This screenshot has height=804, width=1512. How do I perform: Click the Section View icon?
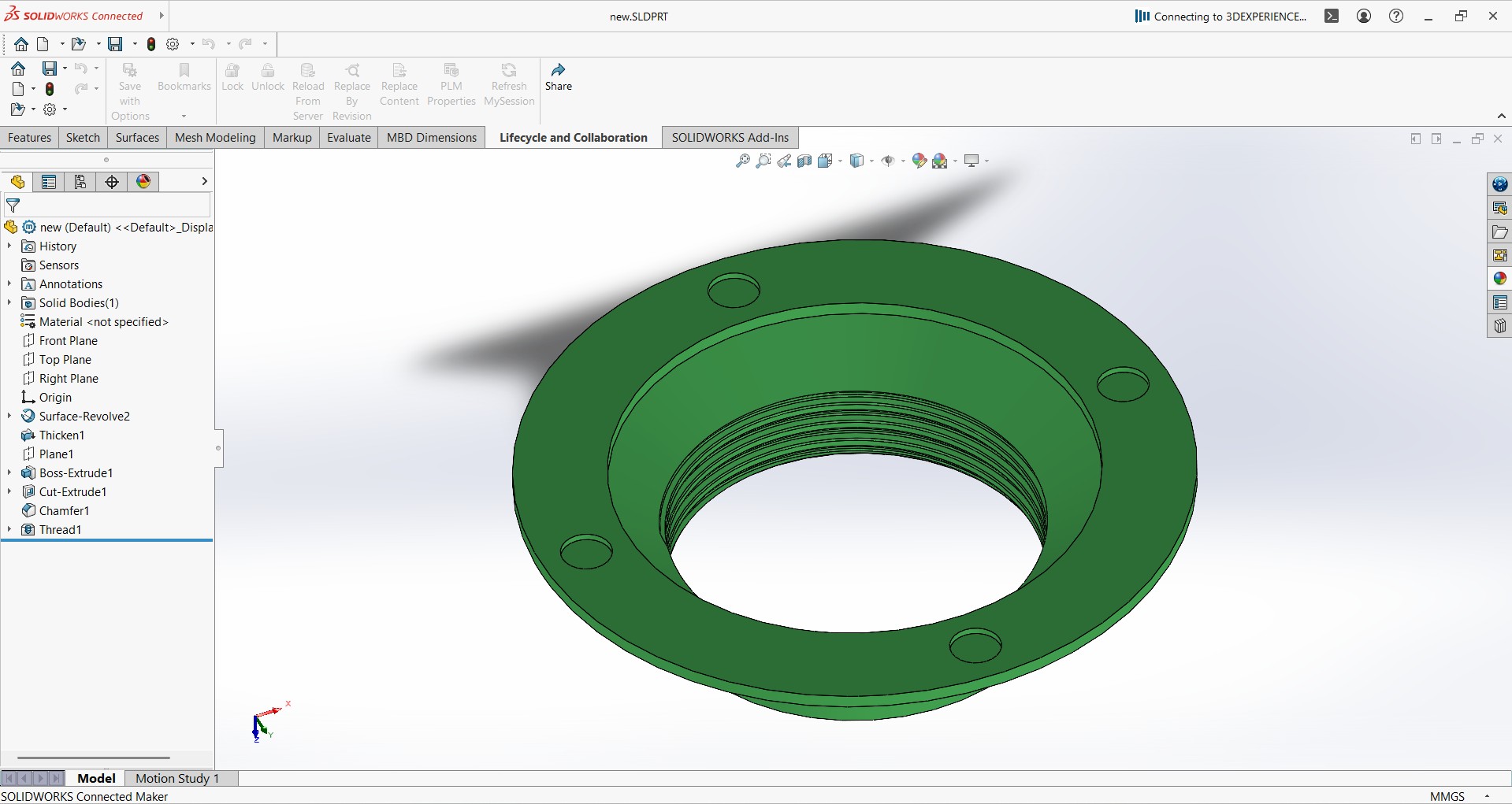pos(804,161)
